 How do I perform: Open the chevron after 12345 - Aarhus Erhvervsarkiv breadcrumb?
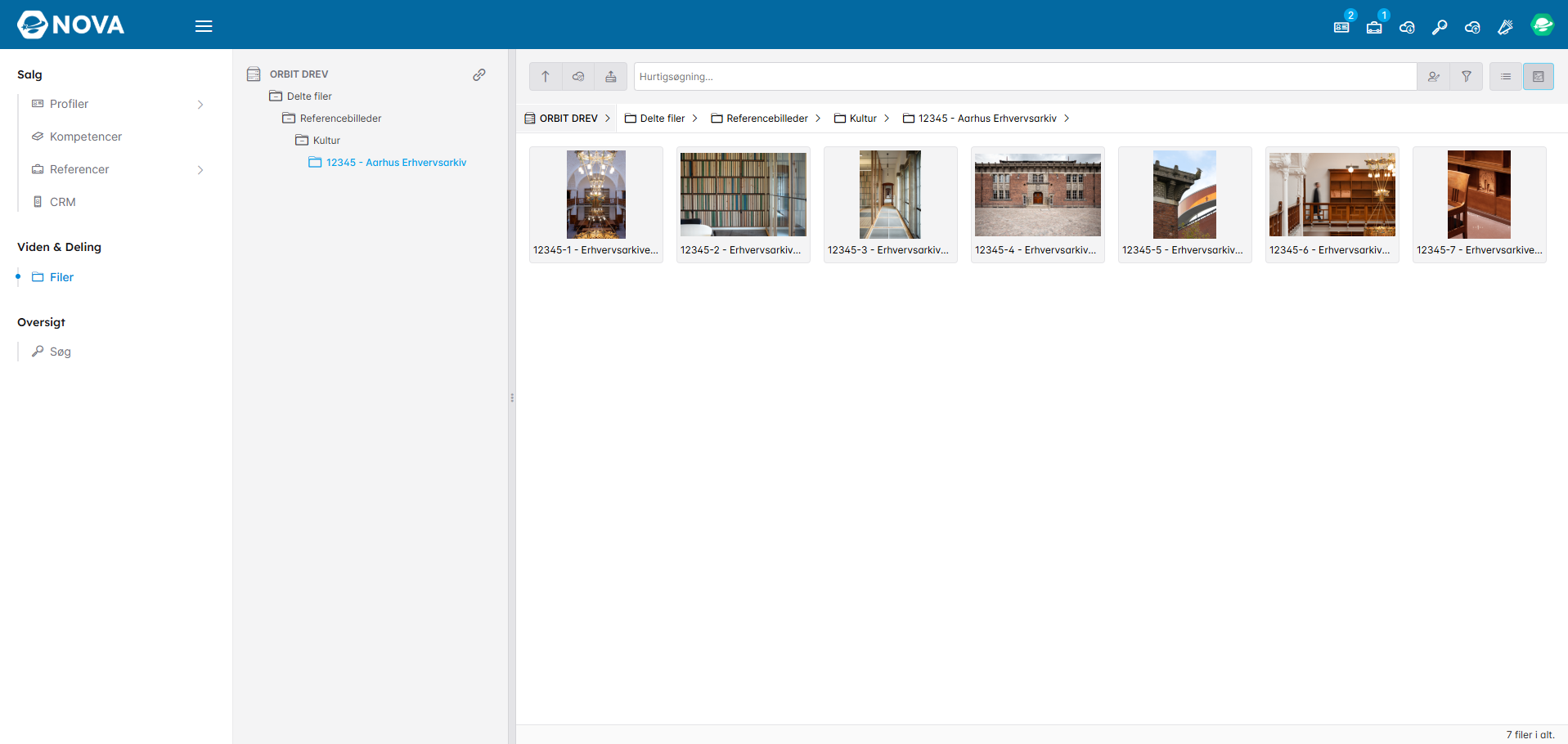click(1067, 119)
